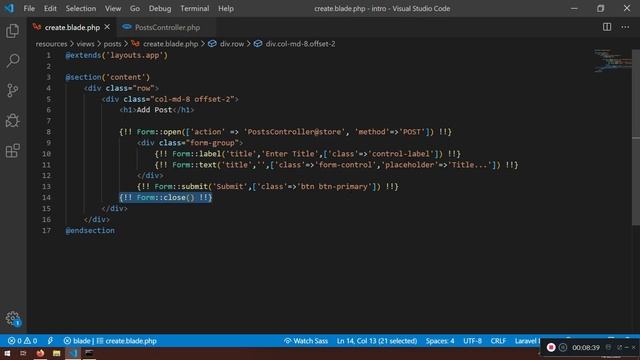Open the Terminal menu

pos(195,8)
